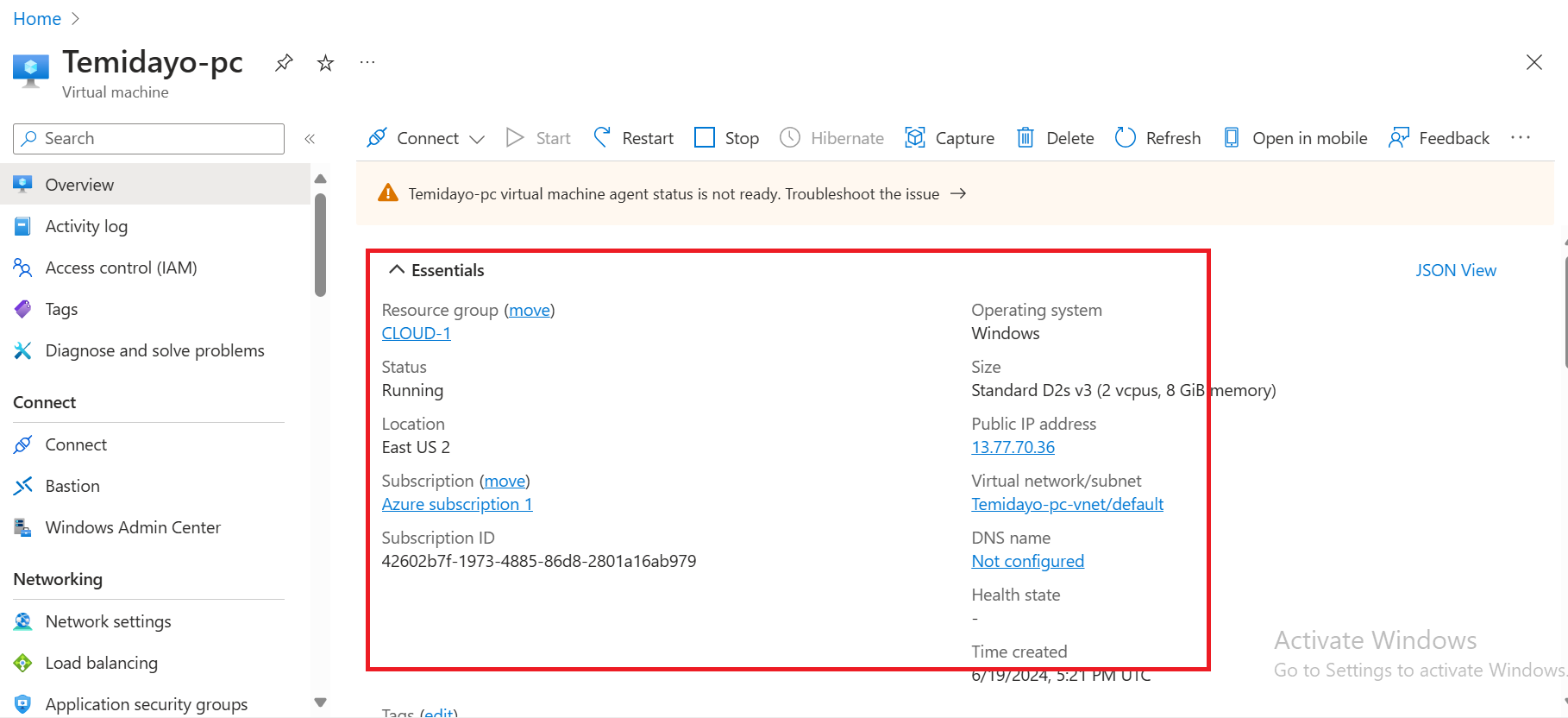The height and width of the screenshot is (718, 1568).
Task: Click the Start toolbar button
Action: click(x=538, y=138)
